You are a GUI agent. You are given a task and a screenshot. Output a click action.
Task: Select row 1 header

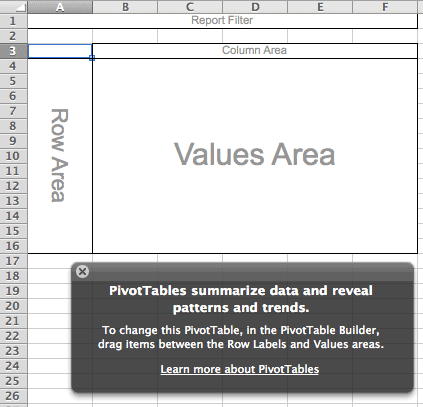point(14,21)
